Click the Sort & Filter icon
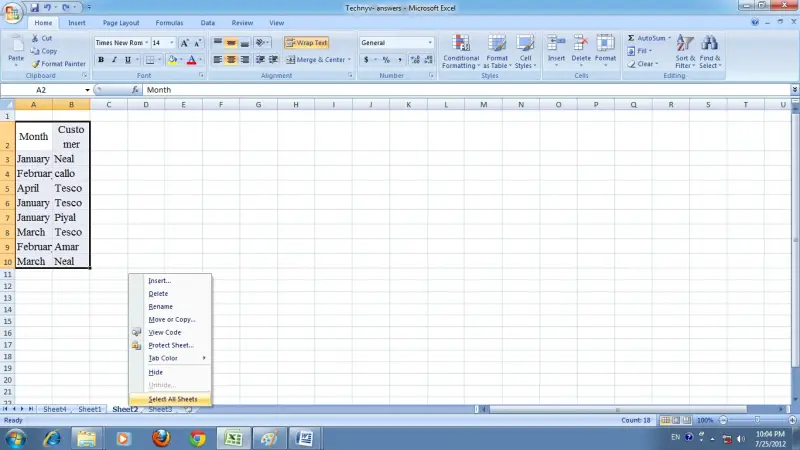800x450 pixels. pyautogui.click(x=685, y=44)
